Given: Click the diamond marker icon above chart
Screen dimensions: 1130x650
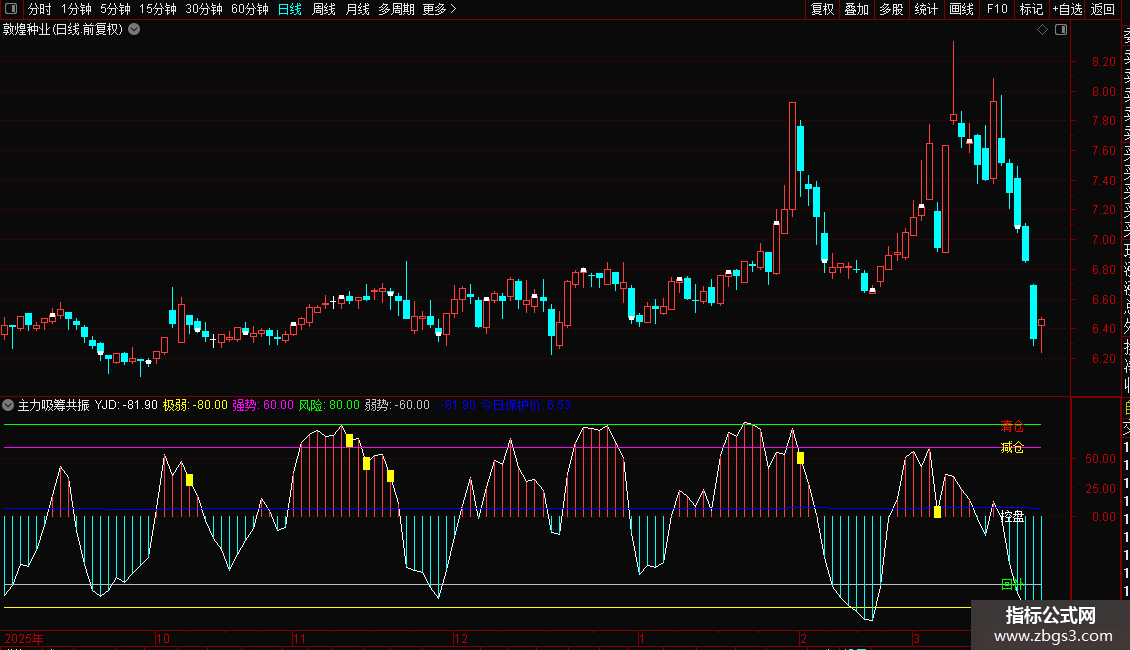Looking at the screenshot, I should (x=1042, y=30).
